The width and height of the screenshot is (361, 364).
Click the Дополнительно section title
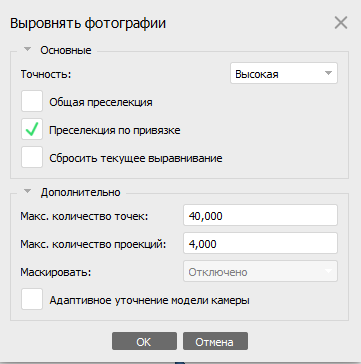pyautogui.click(x=80, y=192)
